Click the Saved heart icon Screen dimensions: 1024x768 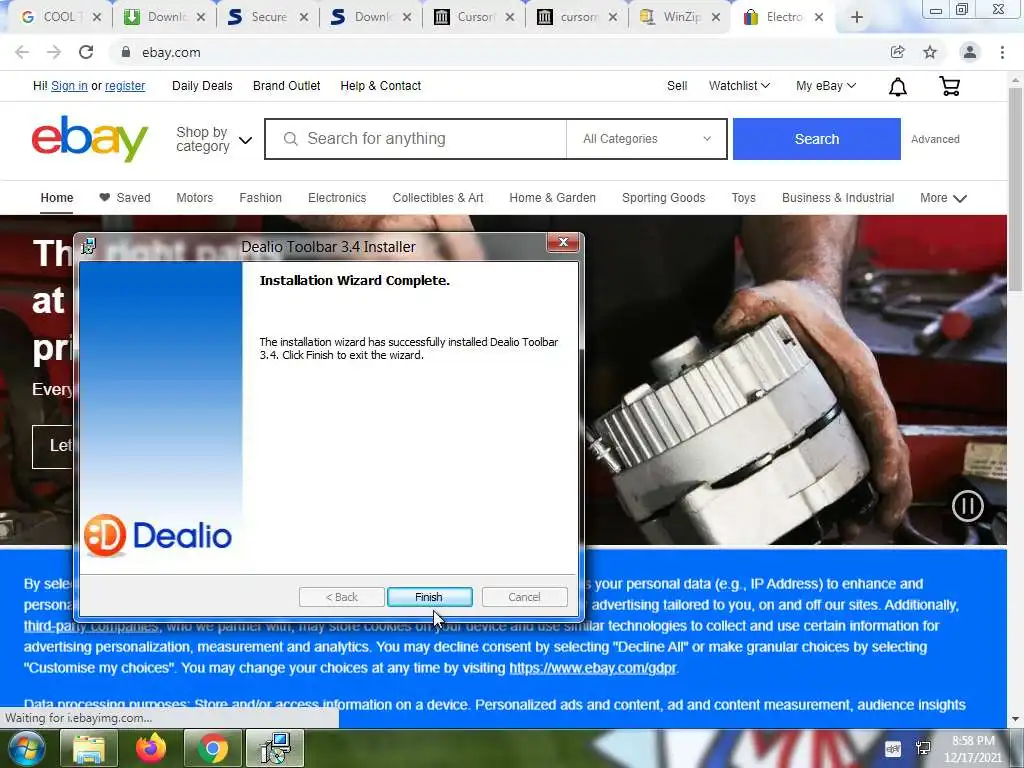pos(104,197)
